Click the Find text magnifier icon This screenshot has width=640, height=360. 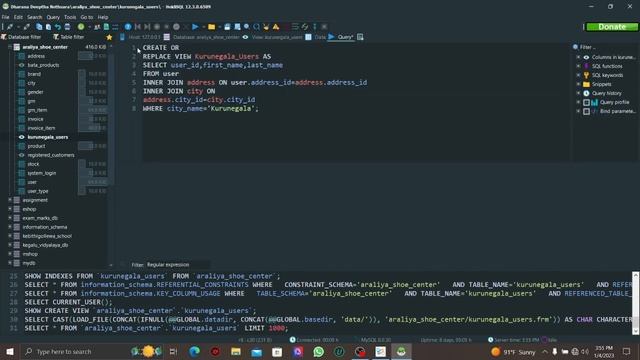[247, 27]
